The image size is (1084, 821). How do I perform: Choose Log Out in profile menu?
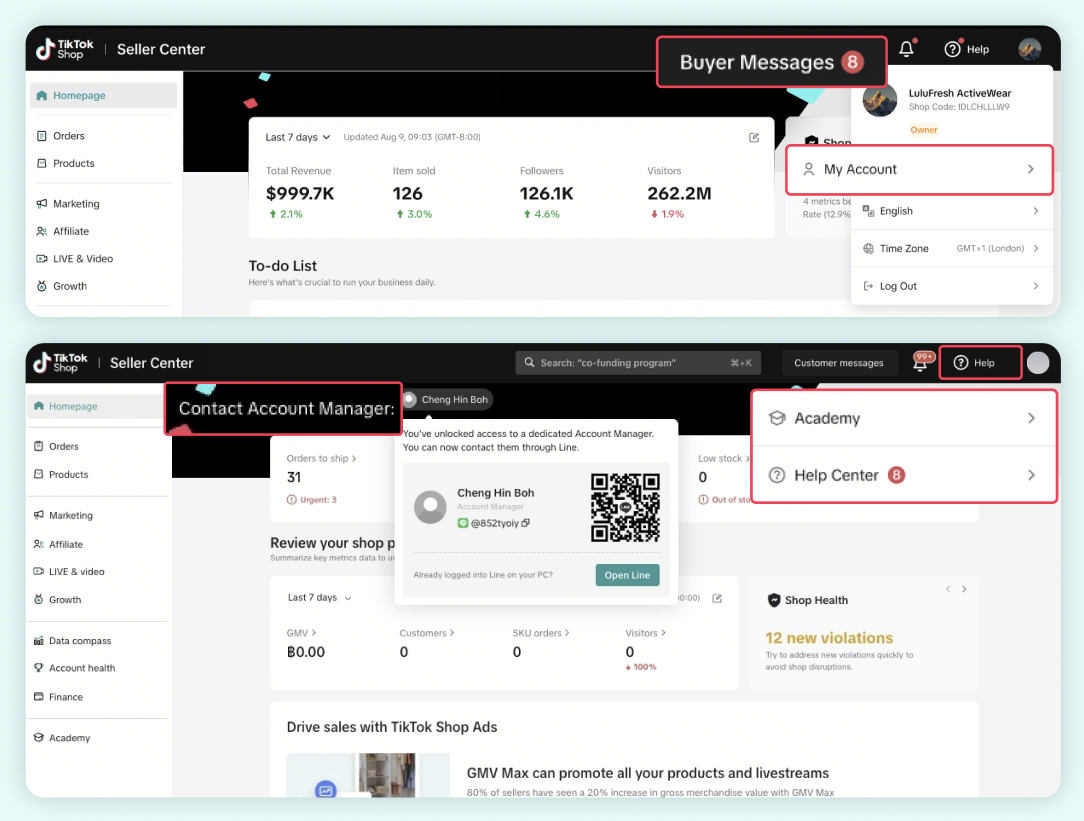(951, 286)
